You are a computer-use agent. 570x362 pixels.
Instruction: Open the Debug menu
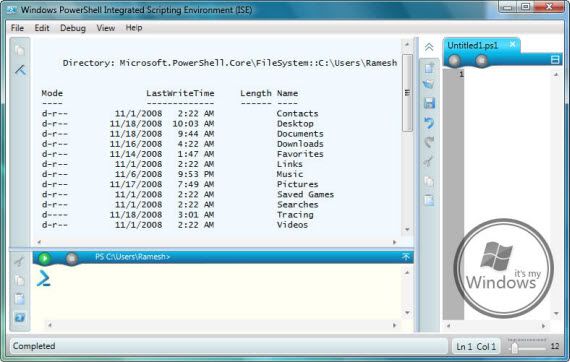pos(73,28)
